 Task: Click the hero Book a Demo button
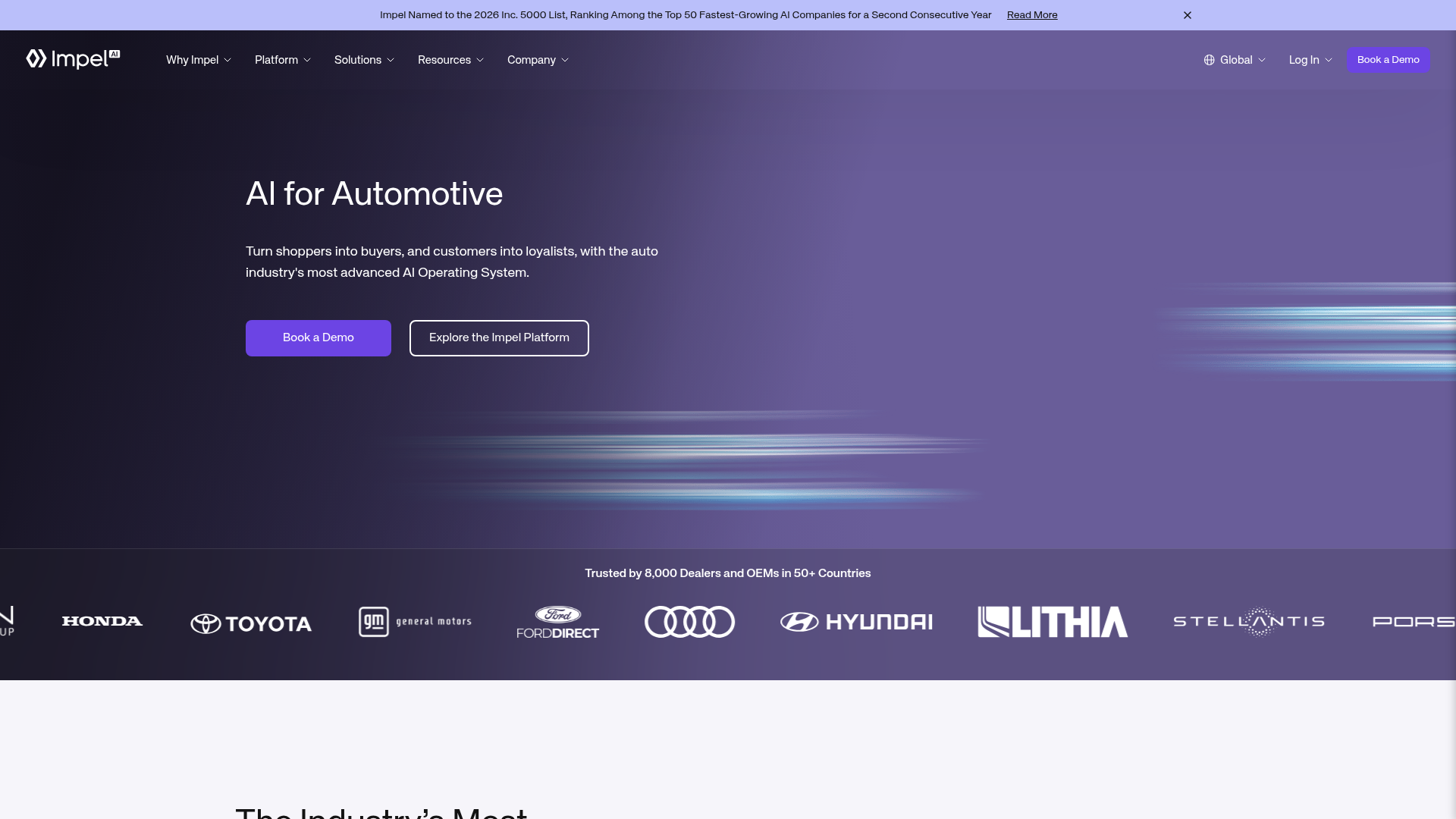point(318,338)
